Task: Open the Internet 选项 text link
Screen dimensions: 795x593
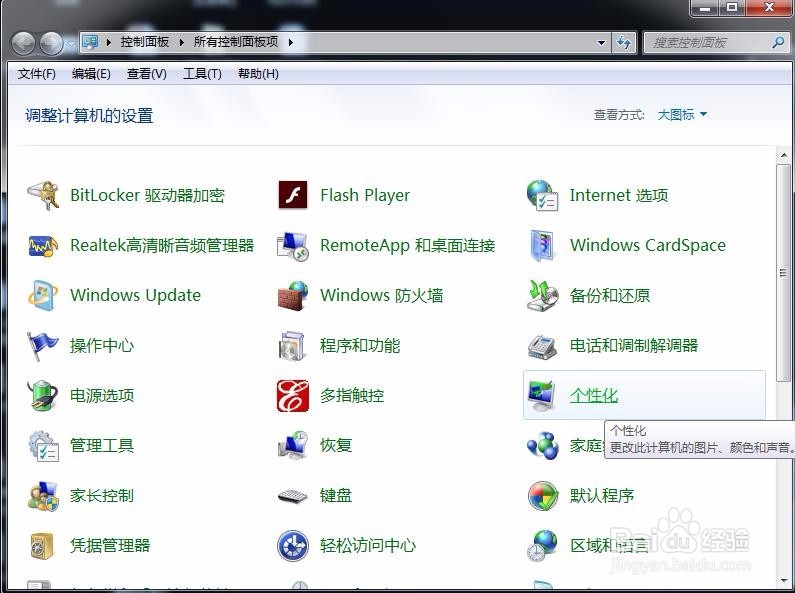Action: pyautogui.click(x=619, y=195)
